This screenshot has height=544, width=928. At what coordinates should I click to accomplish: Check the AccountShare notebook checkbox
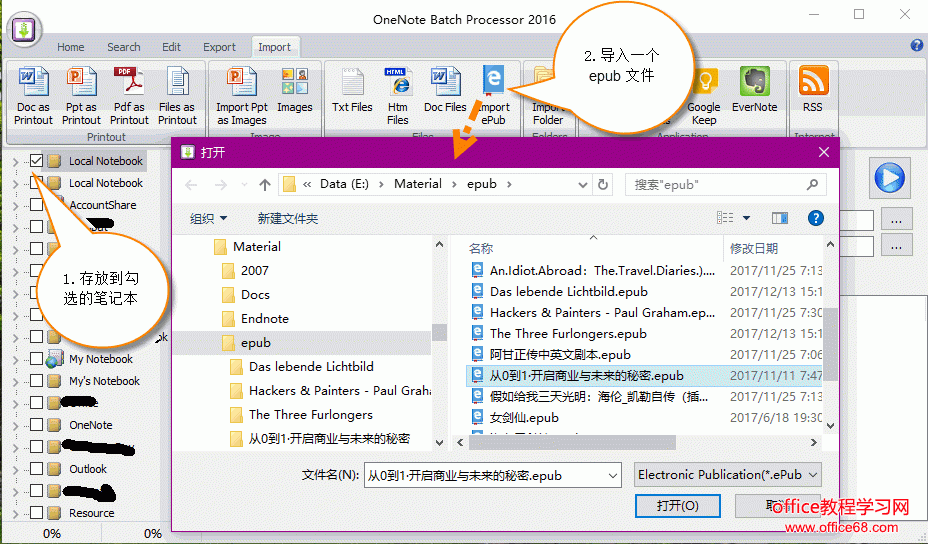36,205
